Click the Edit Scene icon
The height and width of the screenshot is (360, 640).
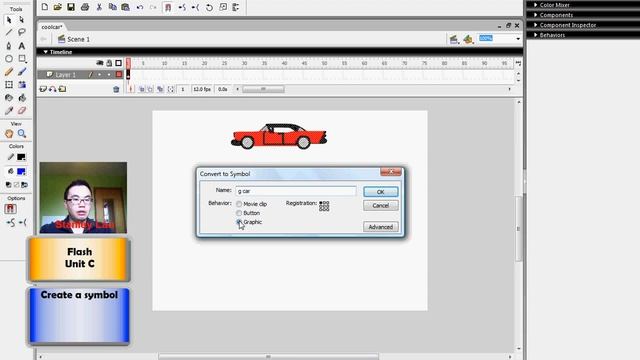pos(453,39)
